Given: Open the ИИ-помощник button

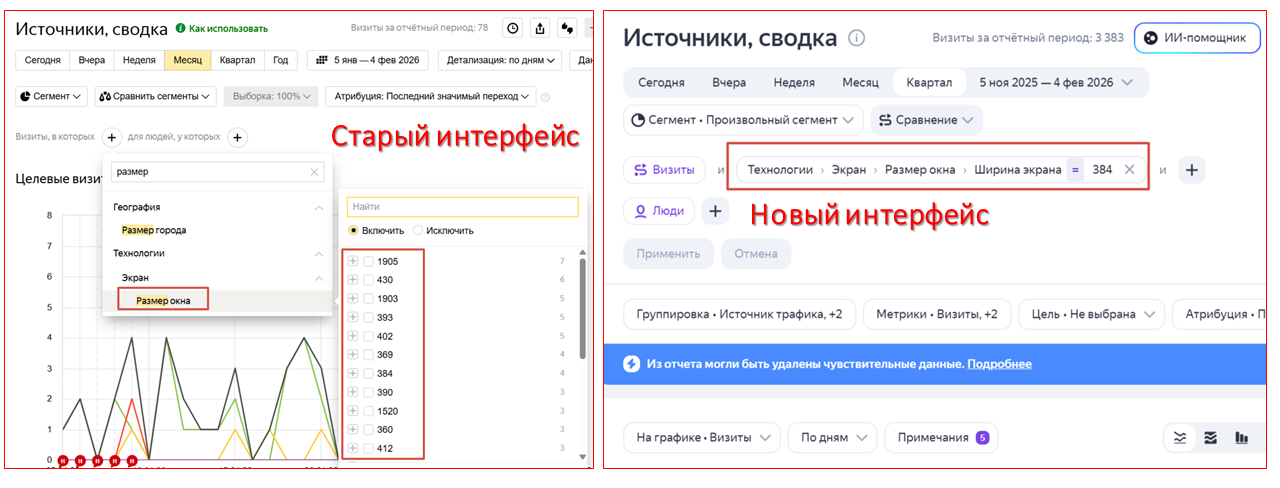Looking at the screenshot, I should [1196, 38].
